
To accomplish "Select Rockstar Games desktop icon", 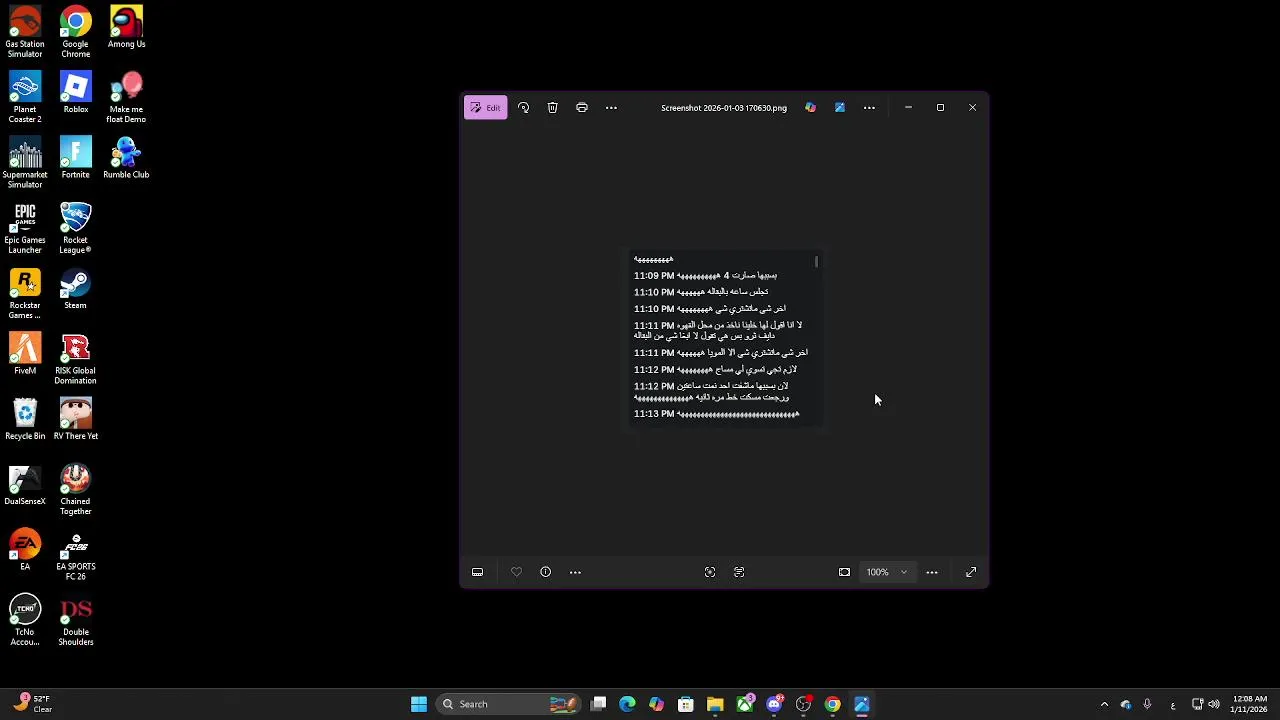I will [x=25, y=294].
